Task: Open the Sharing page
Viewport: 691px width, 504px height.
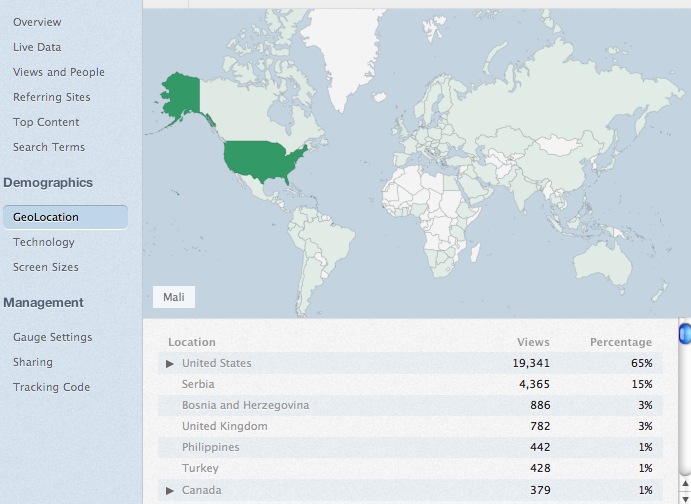Action: pos(33,362)
